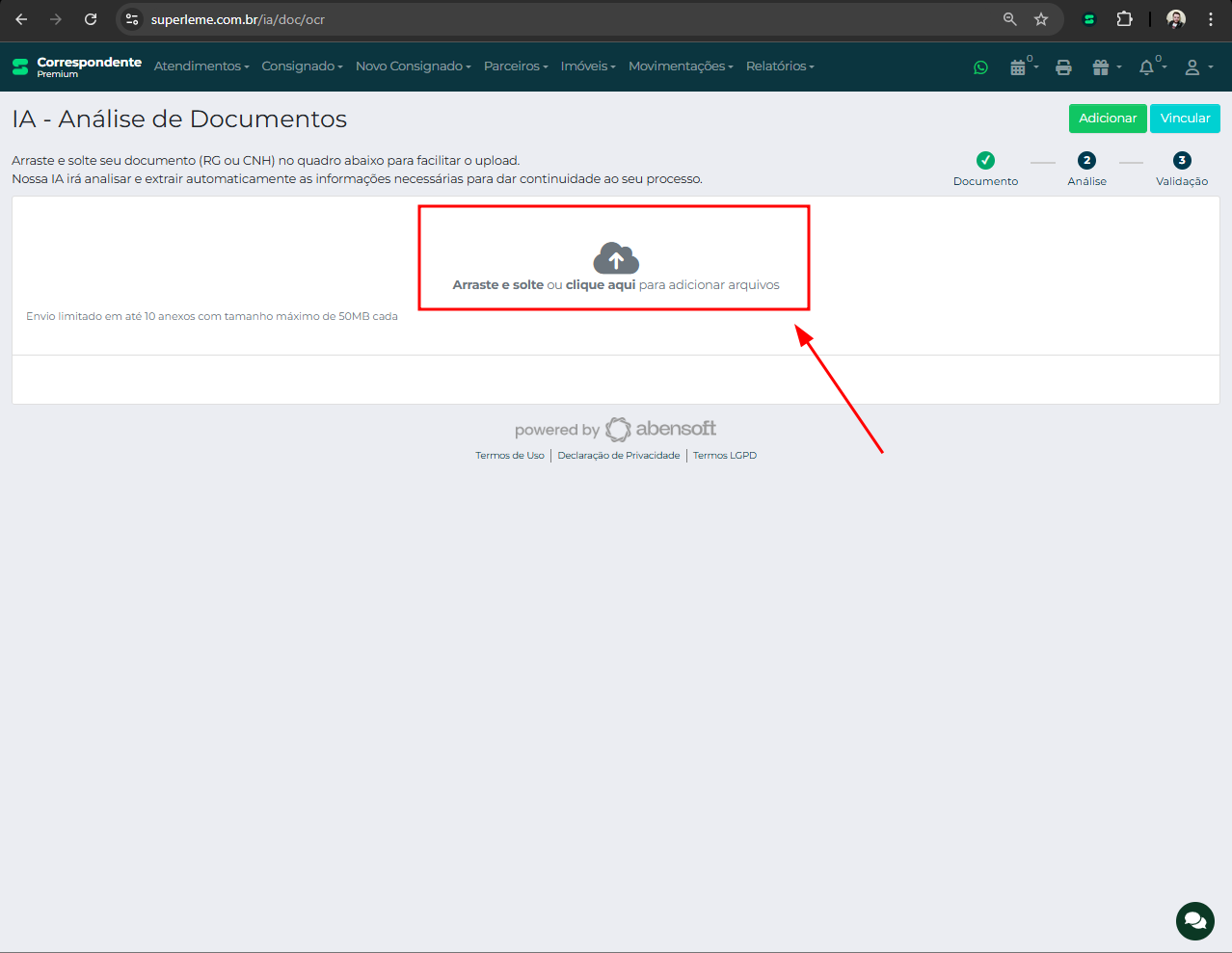Expand the Atendimentos dropdown menu

pos(201,66)
